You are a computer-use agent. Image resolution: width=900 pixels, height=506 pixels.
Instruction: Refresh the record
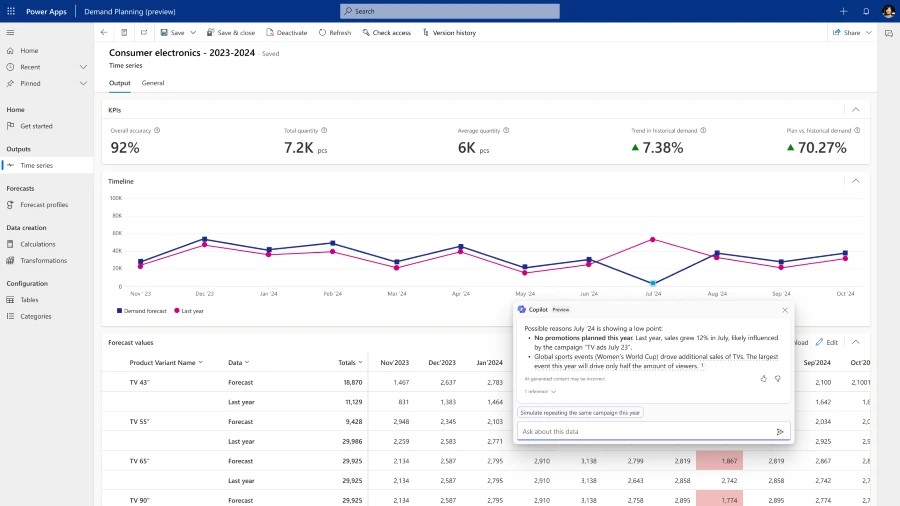pos(335,33)
